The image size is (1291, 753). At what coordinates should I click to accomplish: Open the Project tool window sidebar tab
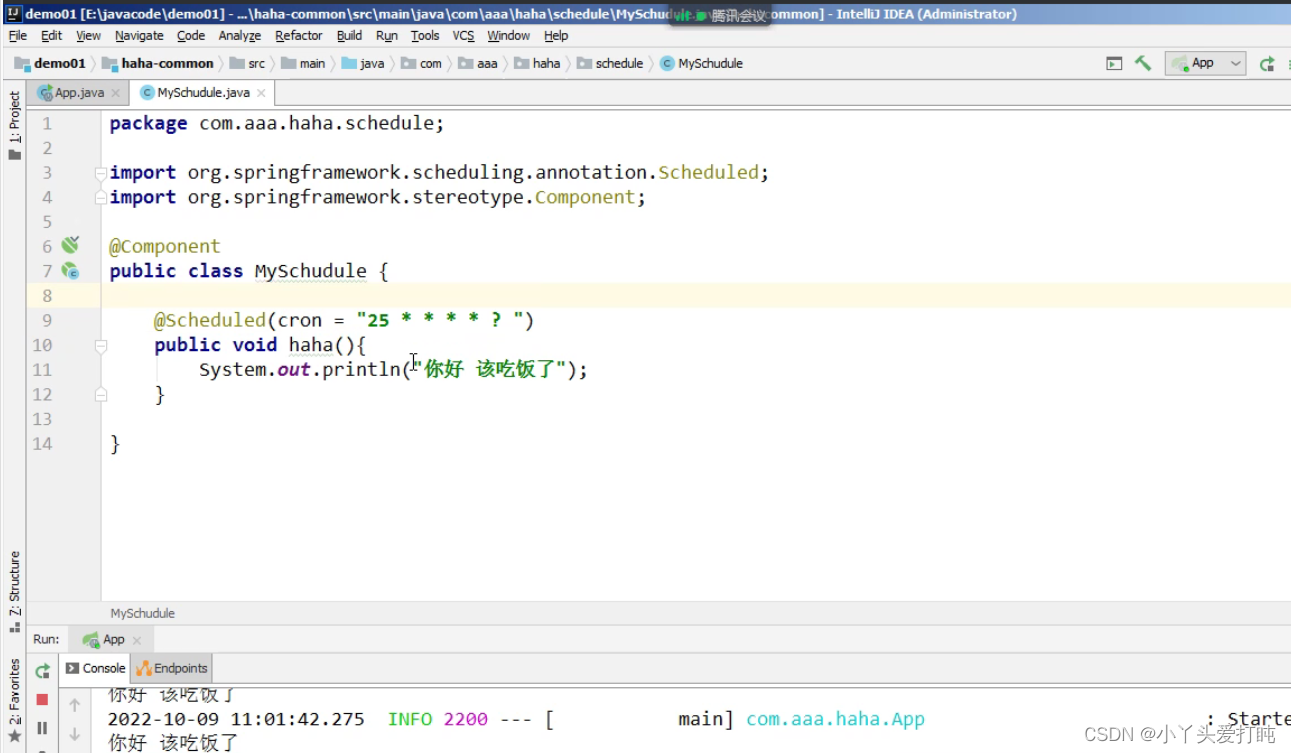14,125
